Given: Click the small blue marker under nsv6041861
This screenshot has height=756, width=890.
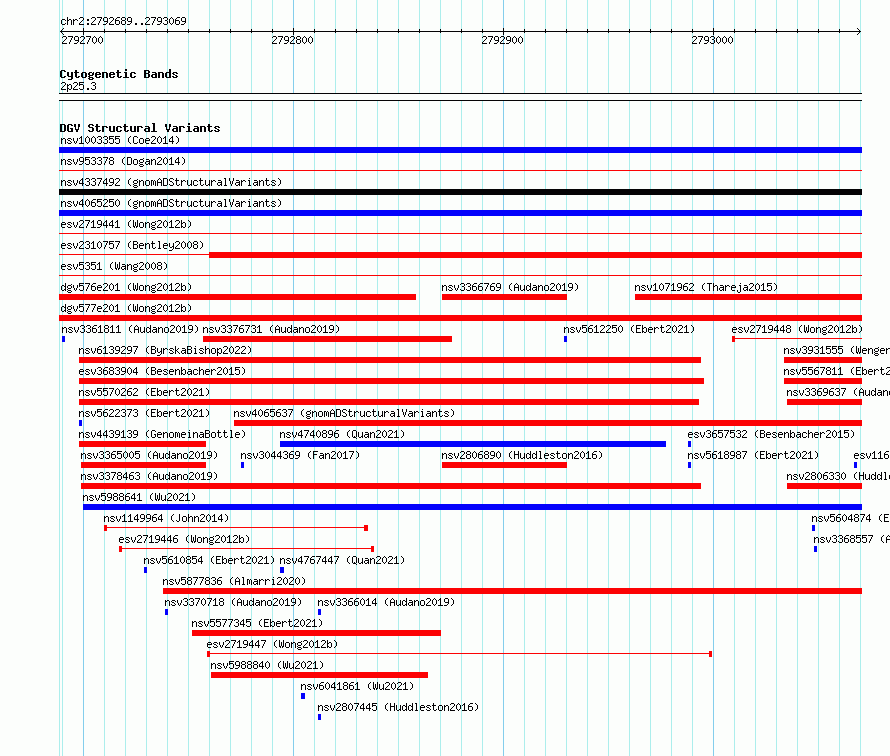Looking at the screenshot, I should pos(303,696).
